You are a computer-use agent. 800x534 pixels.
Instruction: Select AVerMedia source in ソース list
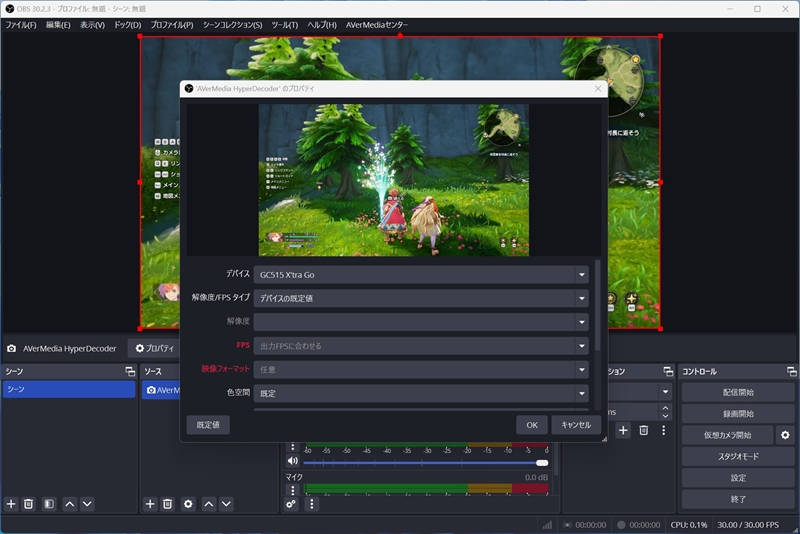coord(161,390)
